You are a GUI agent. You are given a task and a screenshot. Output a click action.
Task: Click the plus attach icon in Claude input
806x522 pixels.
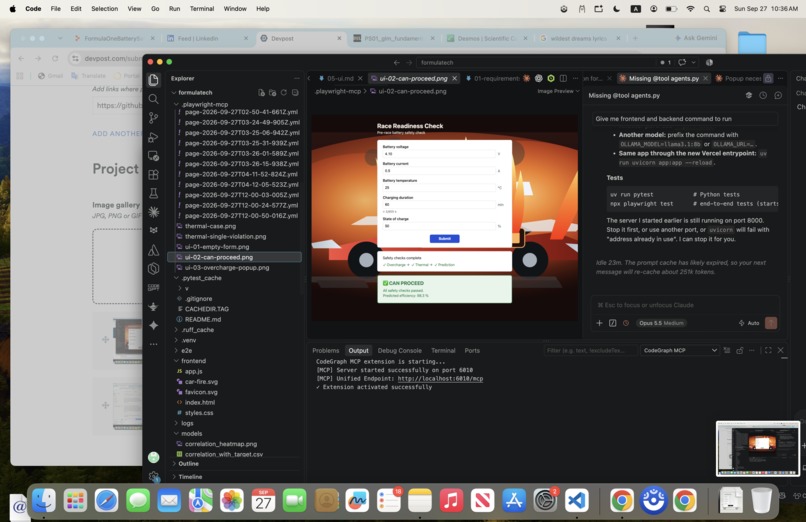599,323
